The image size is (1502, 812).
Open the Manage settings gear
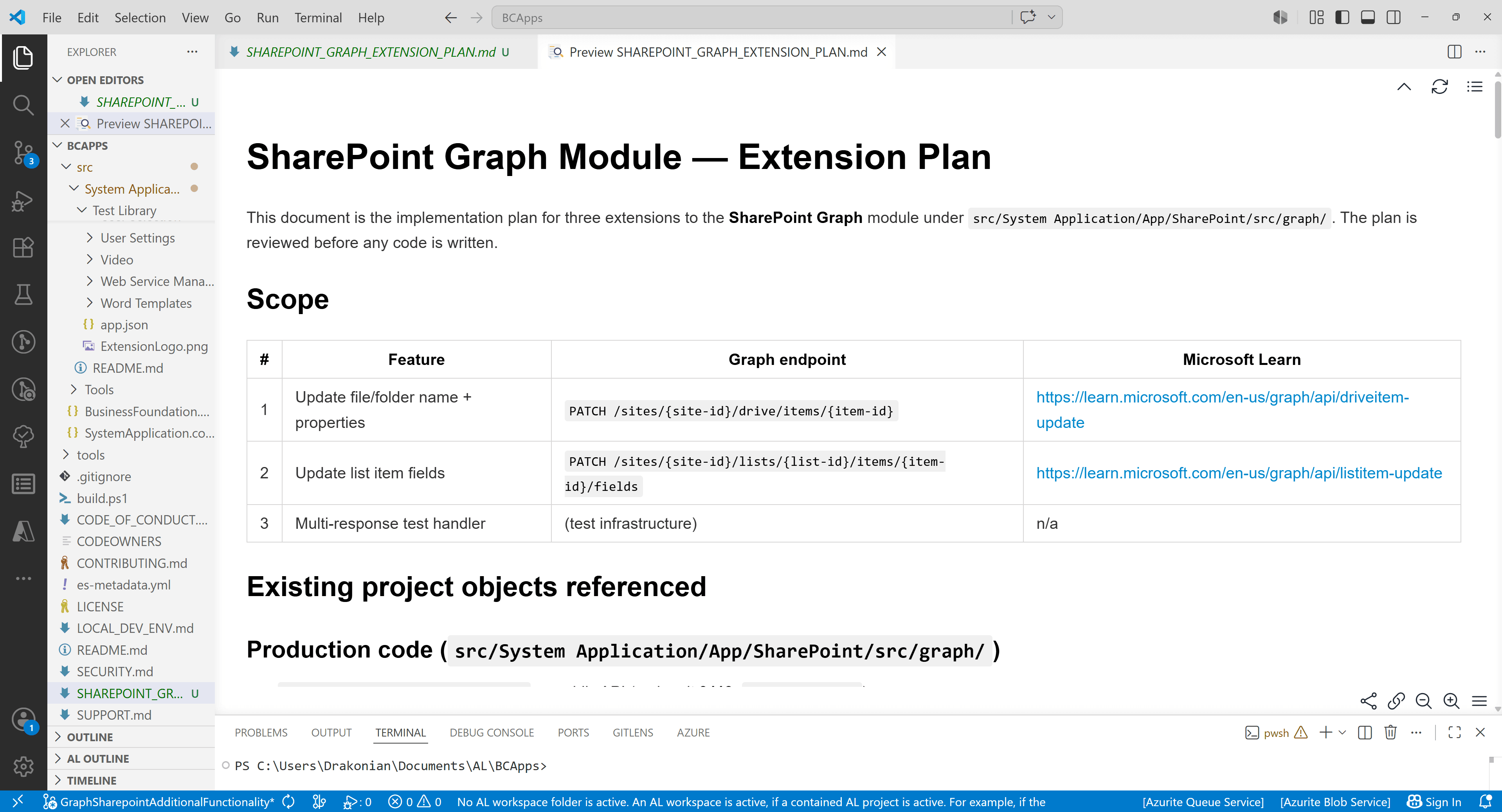coord(23,767)
